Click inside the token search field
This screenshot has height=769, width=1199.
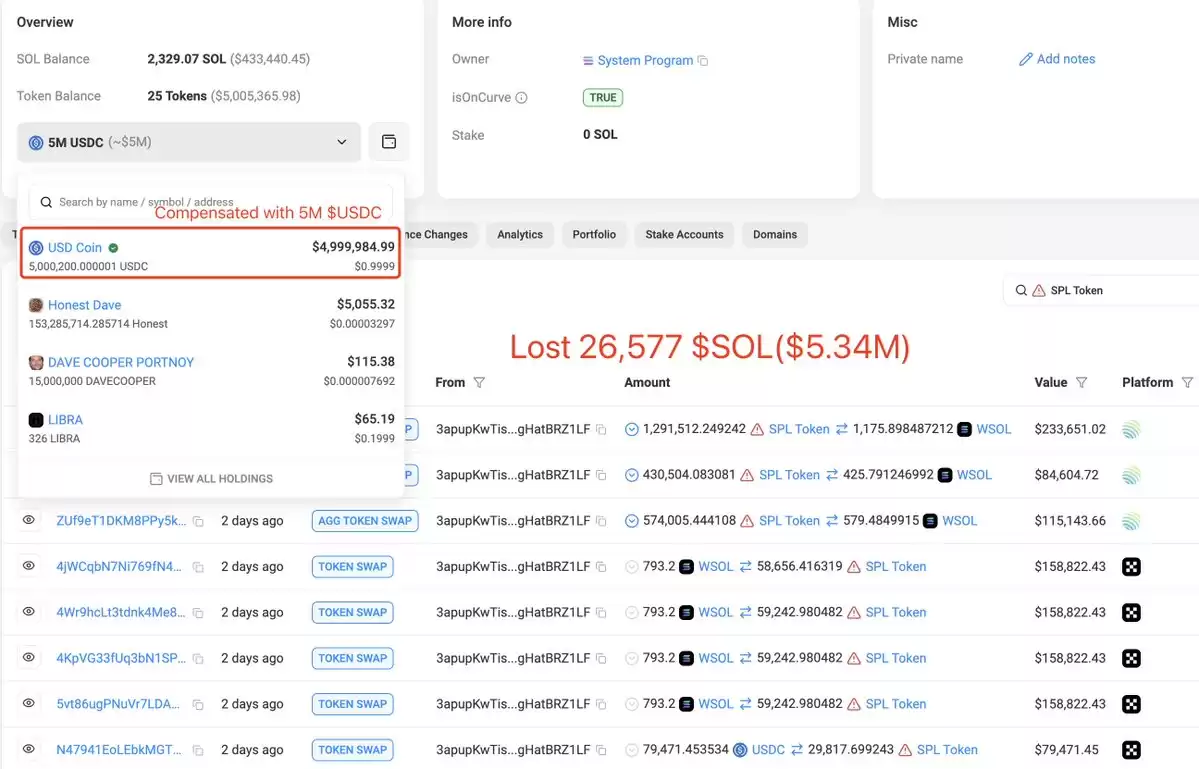pyautogui.click(x=210, y=203)
